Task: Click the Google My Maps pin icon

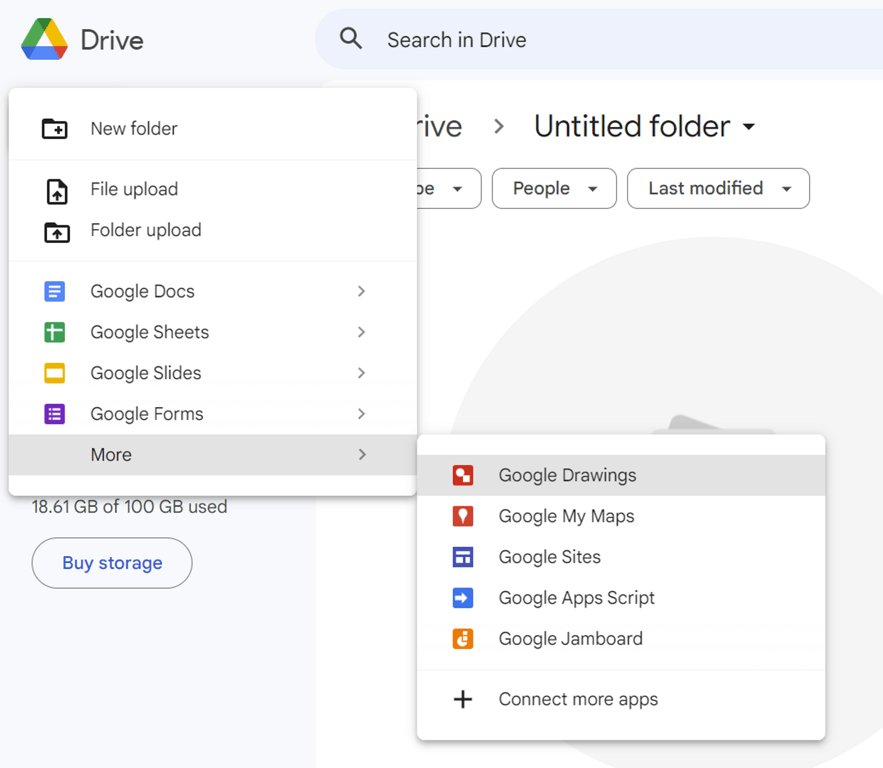Action: 463,516
